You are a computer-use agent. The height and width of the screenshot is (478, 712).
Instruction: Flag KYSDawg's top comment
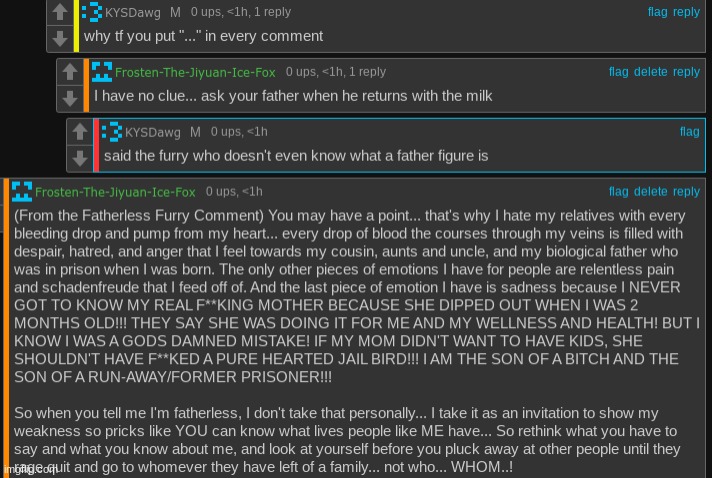[657, 12]
